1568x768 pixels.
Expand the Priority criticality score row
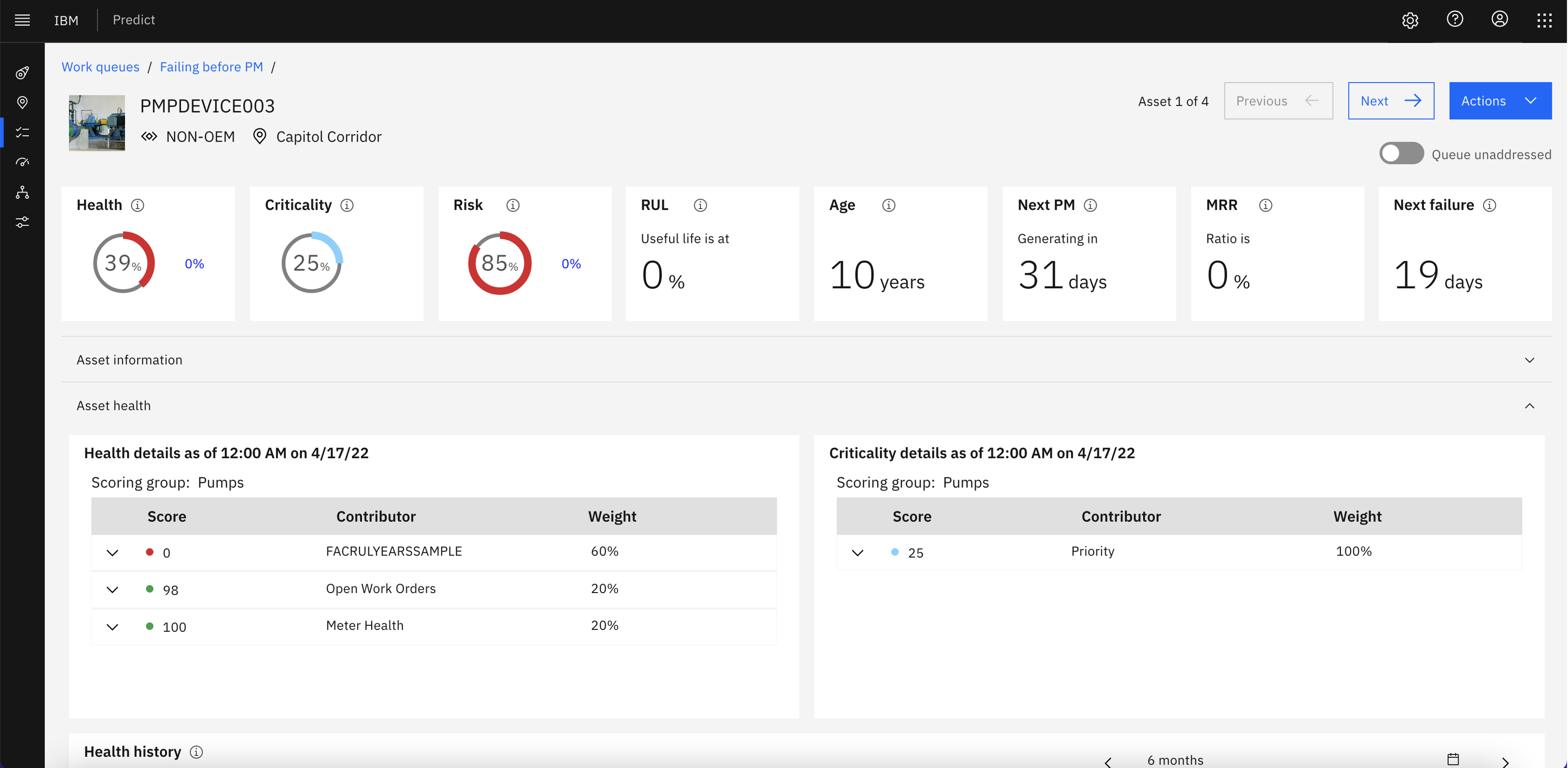[x=857, y=551]
